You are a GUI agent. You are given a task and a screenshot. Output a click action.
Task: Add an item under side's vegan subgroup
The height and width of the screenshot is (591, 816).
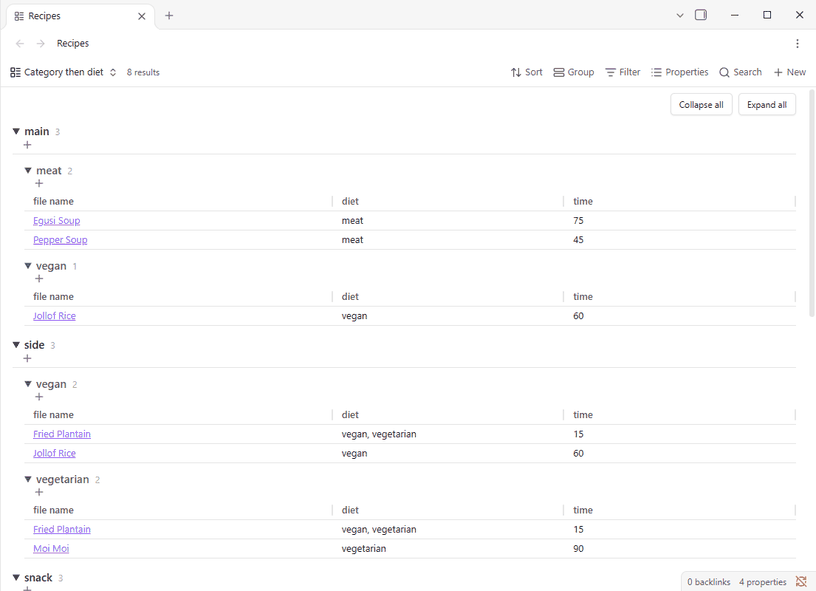coord(39,397)
